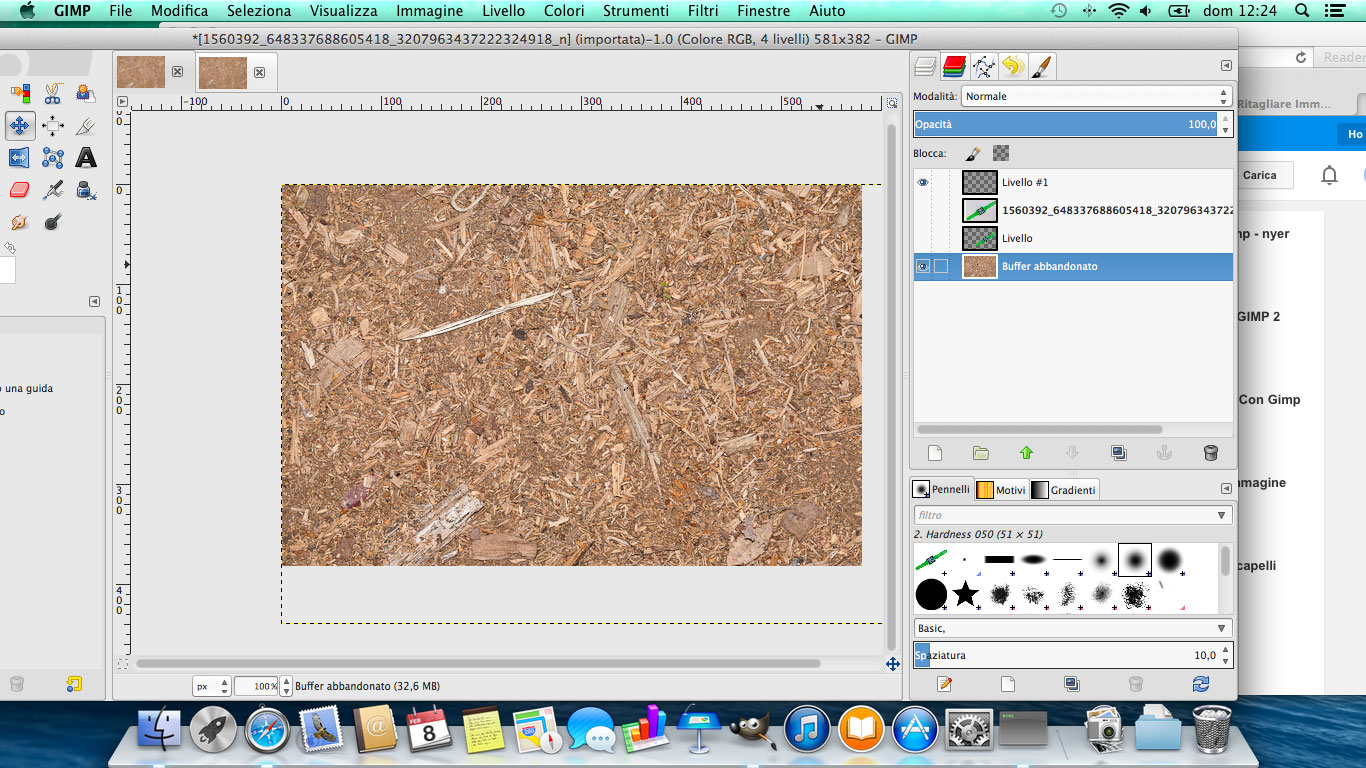Open the brush filter tag dropdown
This screenshot has height=768, width=1366.
click(x=1221, y=515)
